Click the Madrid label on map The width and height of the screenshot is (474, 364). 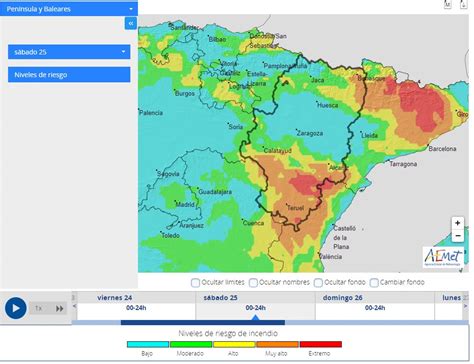[x=185, y=204]
